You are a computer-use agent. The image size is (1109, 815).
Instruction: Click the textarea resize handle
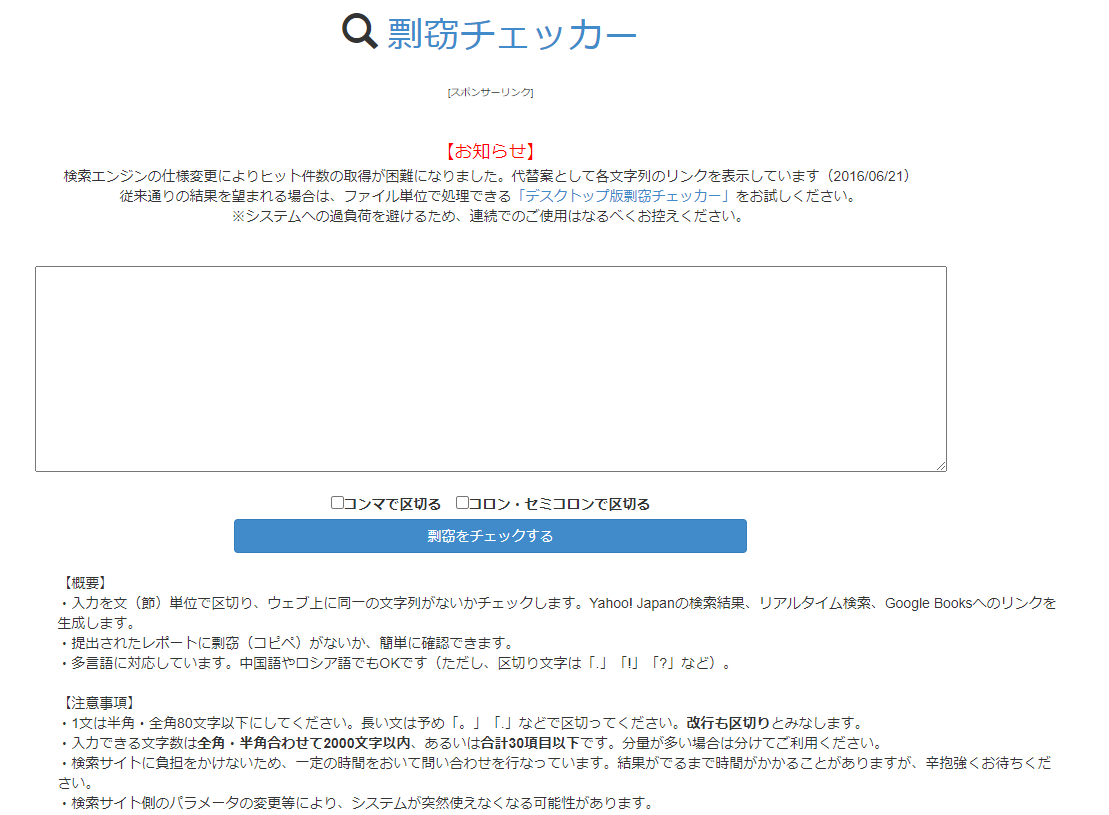(941, 464)
